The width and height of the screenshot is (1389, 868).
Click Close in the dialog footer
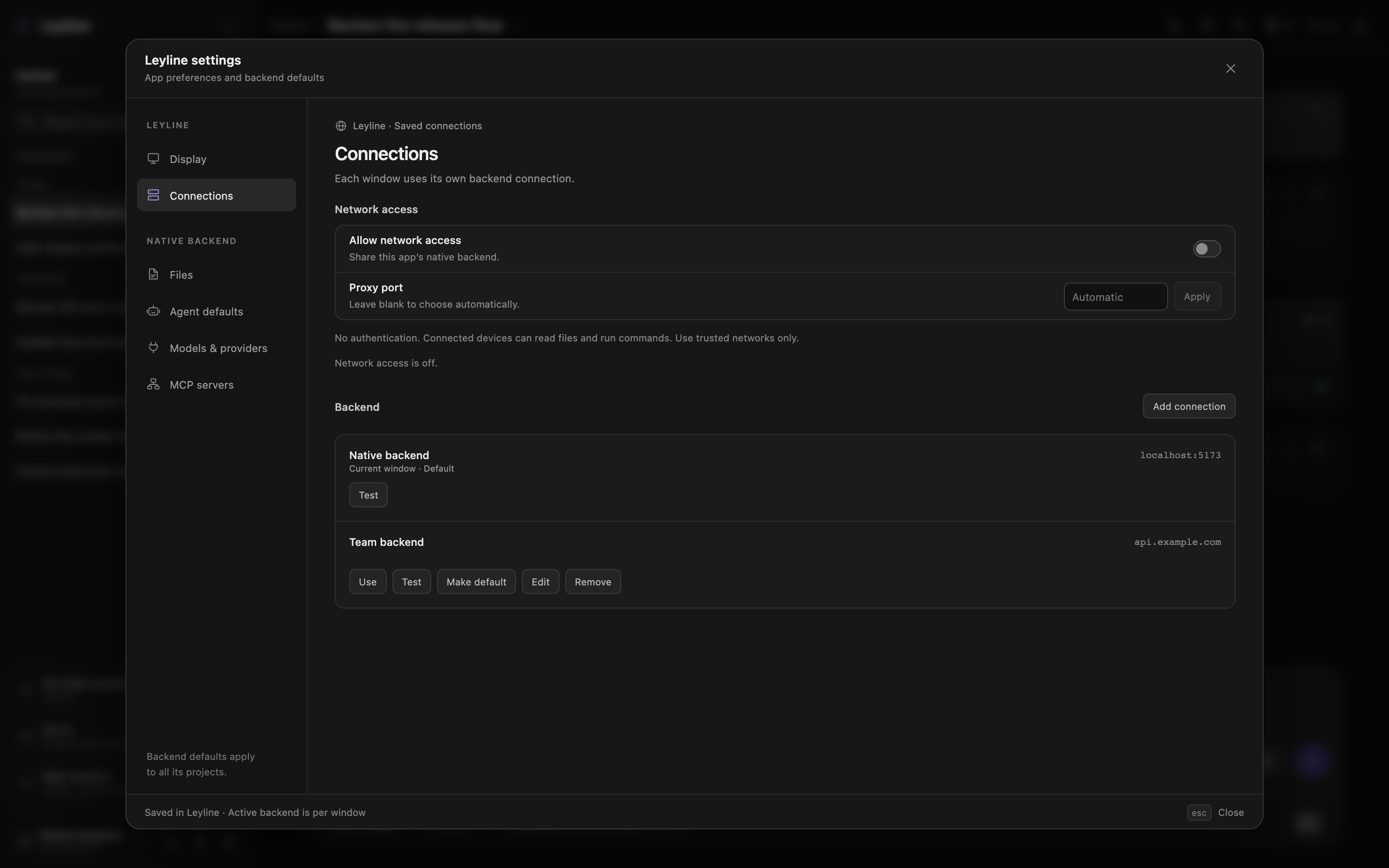[x=1231, y=813]
